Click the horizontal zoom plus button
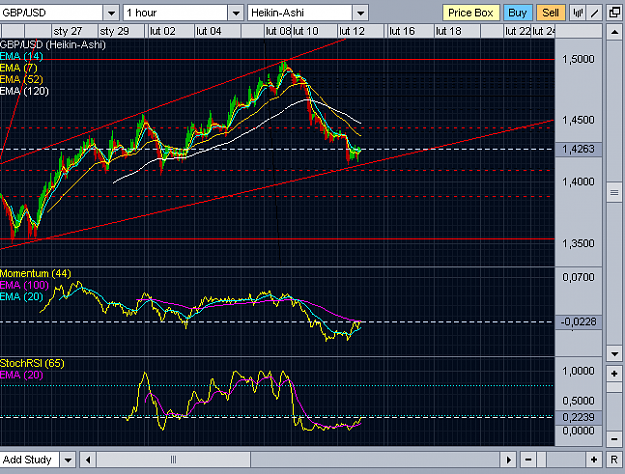 (x=594, y=460)
